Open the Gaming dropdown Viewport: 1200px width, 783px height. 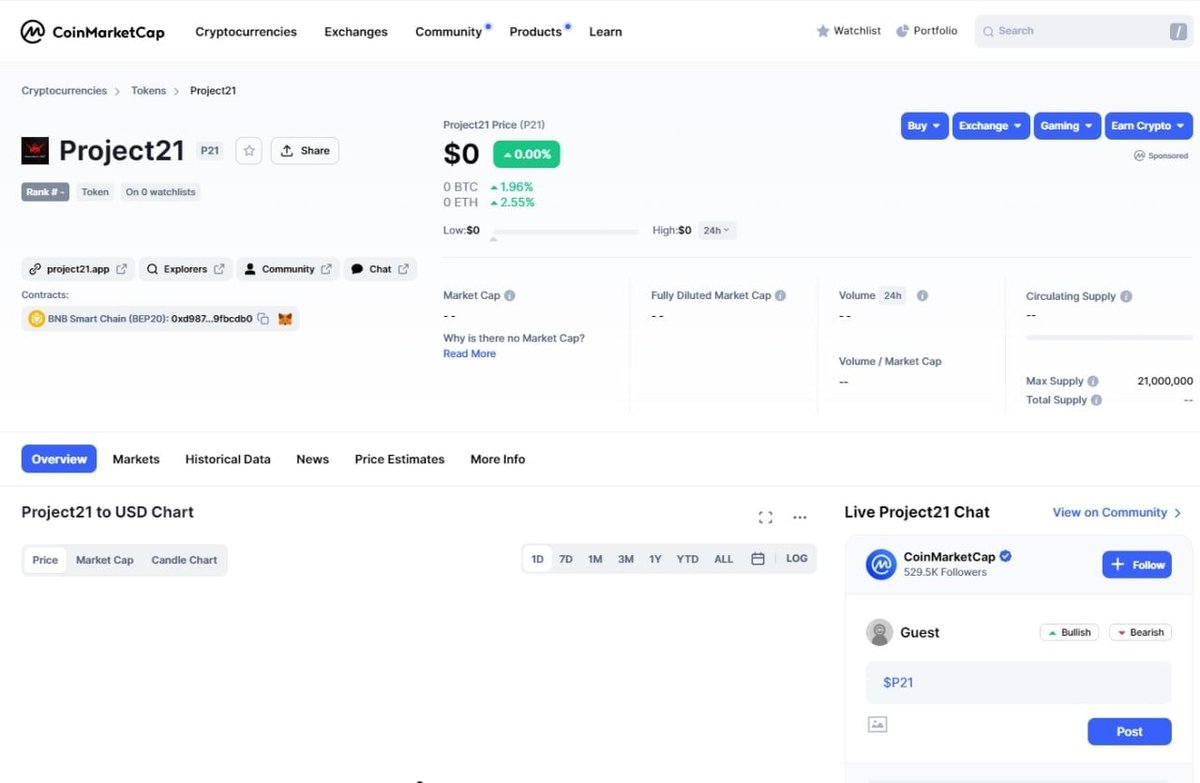(x=1067, y=126)
